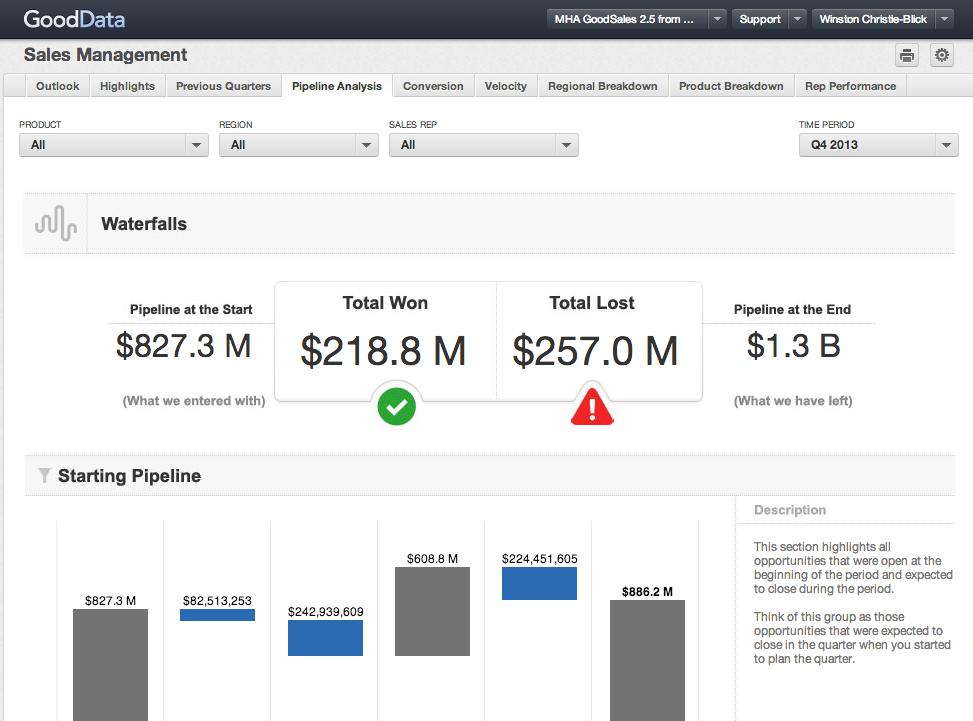Open the PRODUCT filter dropdown
973x721 pixels.
click(x=113, y=144)
